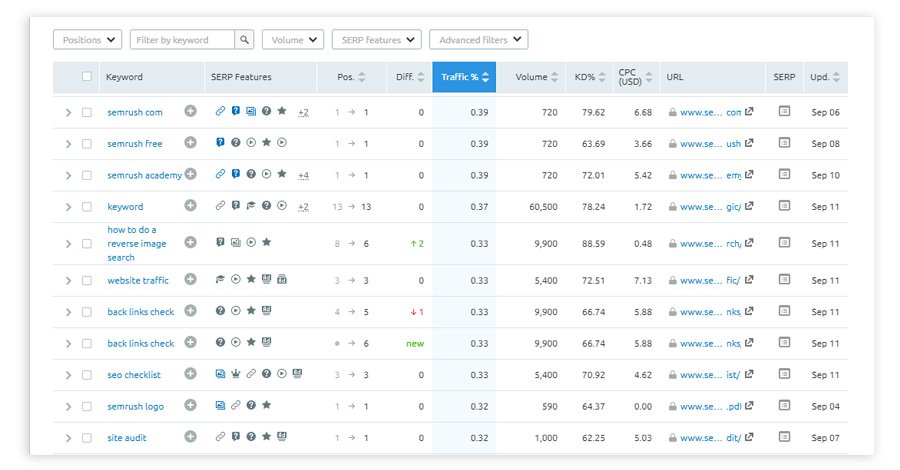View SERP snapshot for 'seo checklist'
The width and height of the screenshot is (900, 470).
coord(784,374)
